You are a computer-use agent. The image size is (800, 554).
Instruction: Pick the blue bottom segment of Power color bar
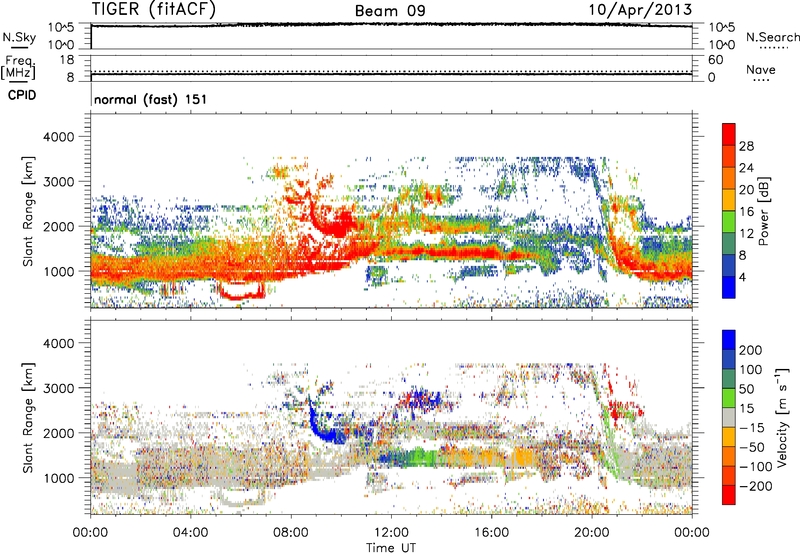point(729,287)
